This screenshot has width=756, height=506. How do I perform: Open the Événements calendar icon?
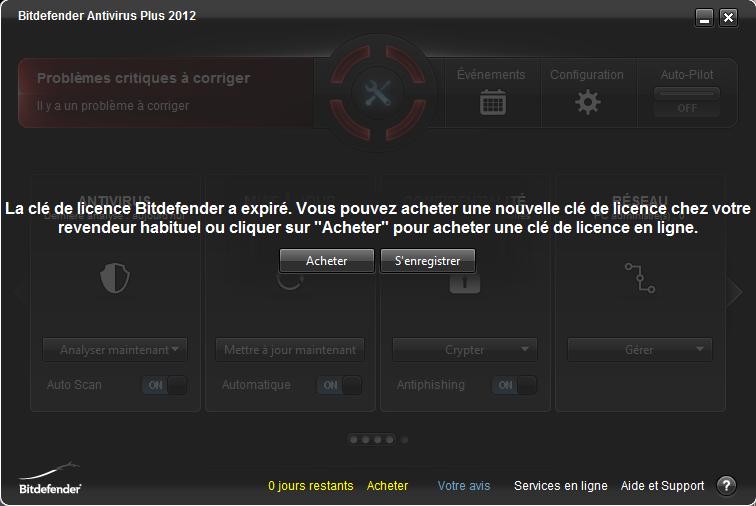(x=492, y=102)
